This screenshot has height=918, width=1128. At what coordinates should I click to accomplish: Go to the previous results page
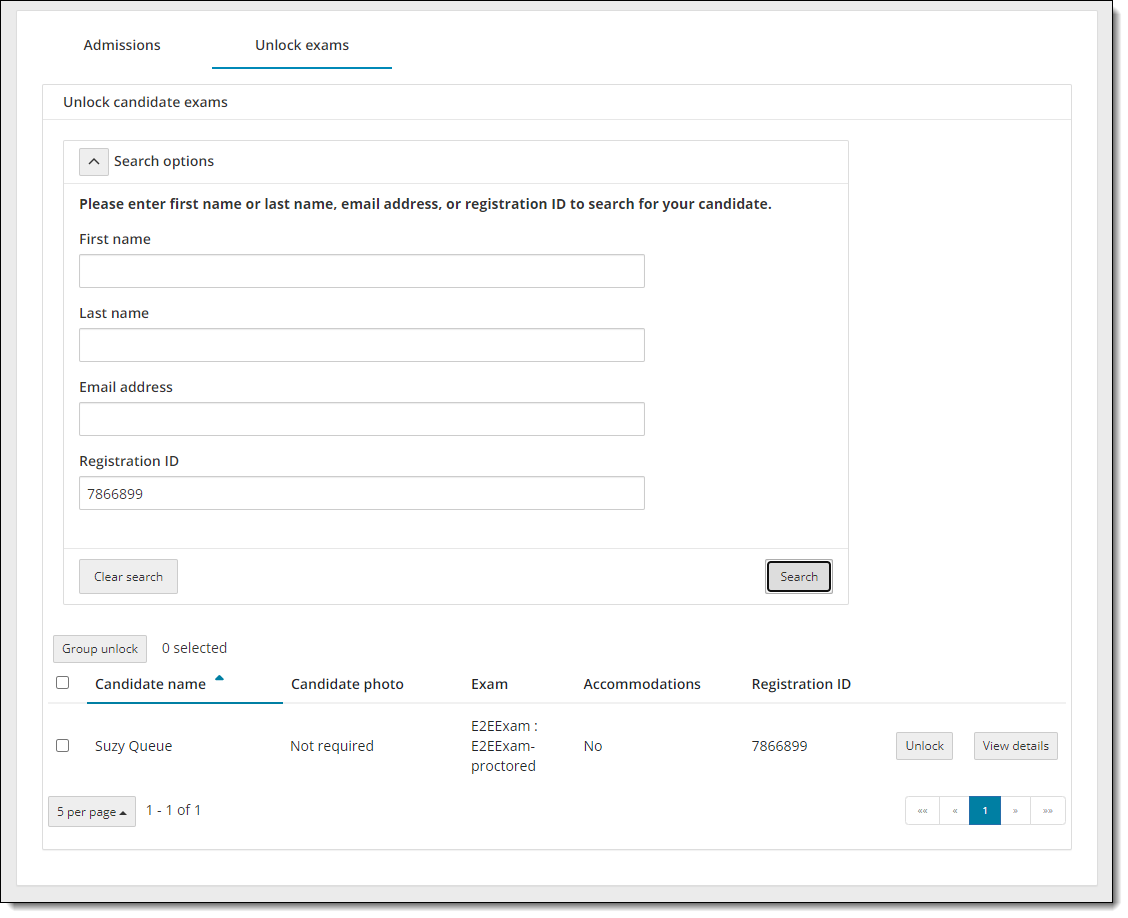pos(954,811)
